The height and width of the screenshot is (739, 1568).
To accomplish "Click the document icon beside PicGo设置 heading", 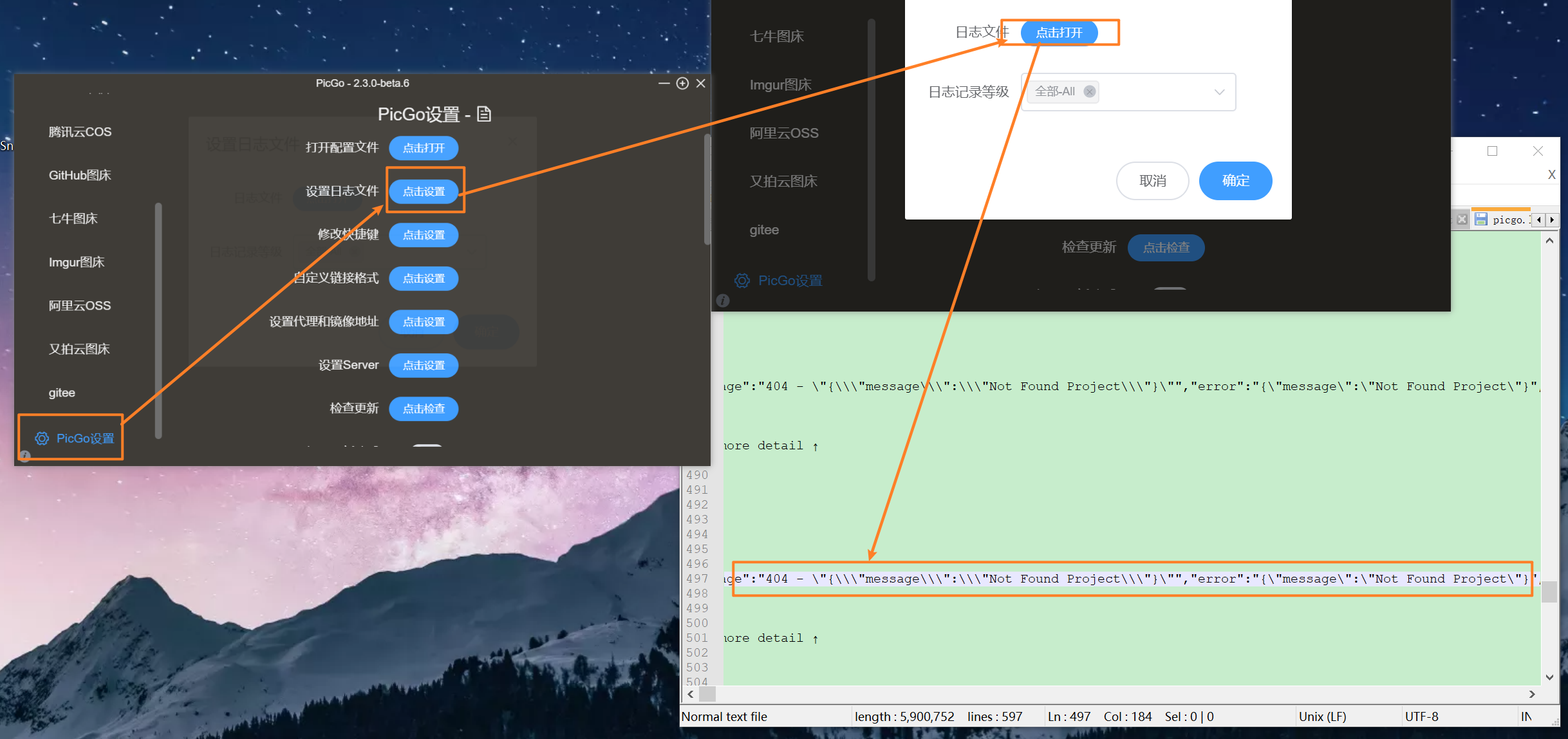I will [x=484, y=114].
